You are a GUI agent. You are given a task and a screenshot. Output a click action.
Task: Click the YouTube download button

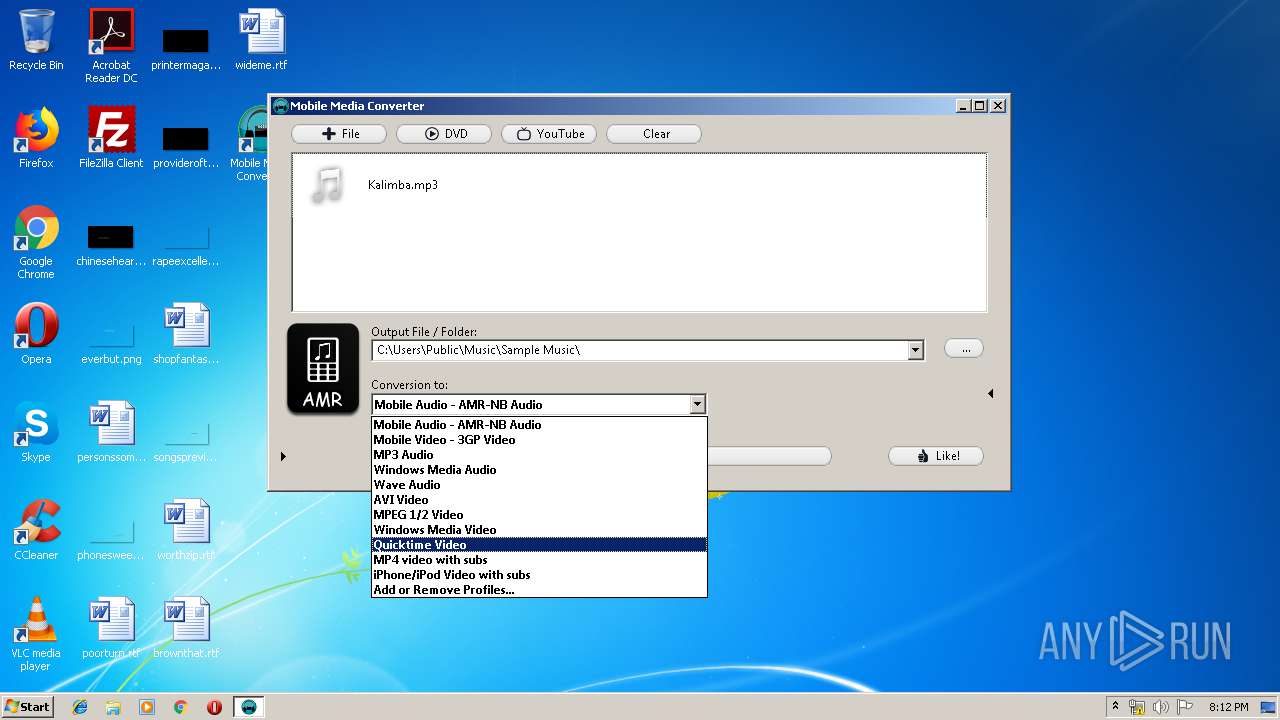549,134
